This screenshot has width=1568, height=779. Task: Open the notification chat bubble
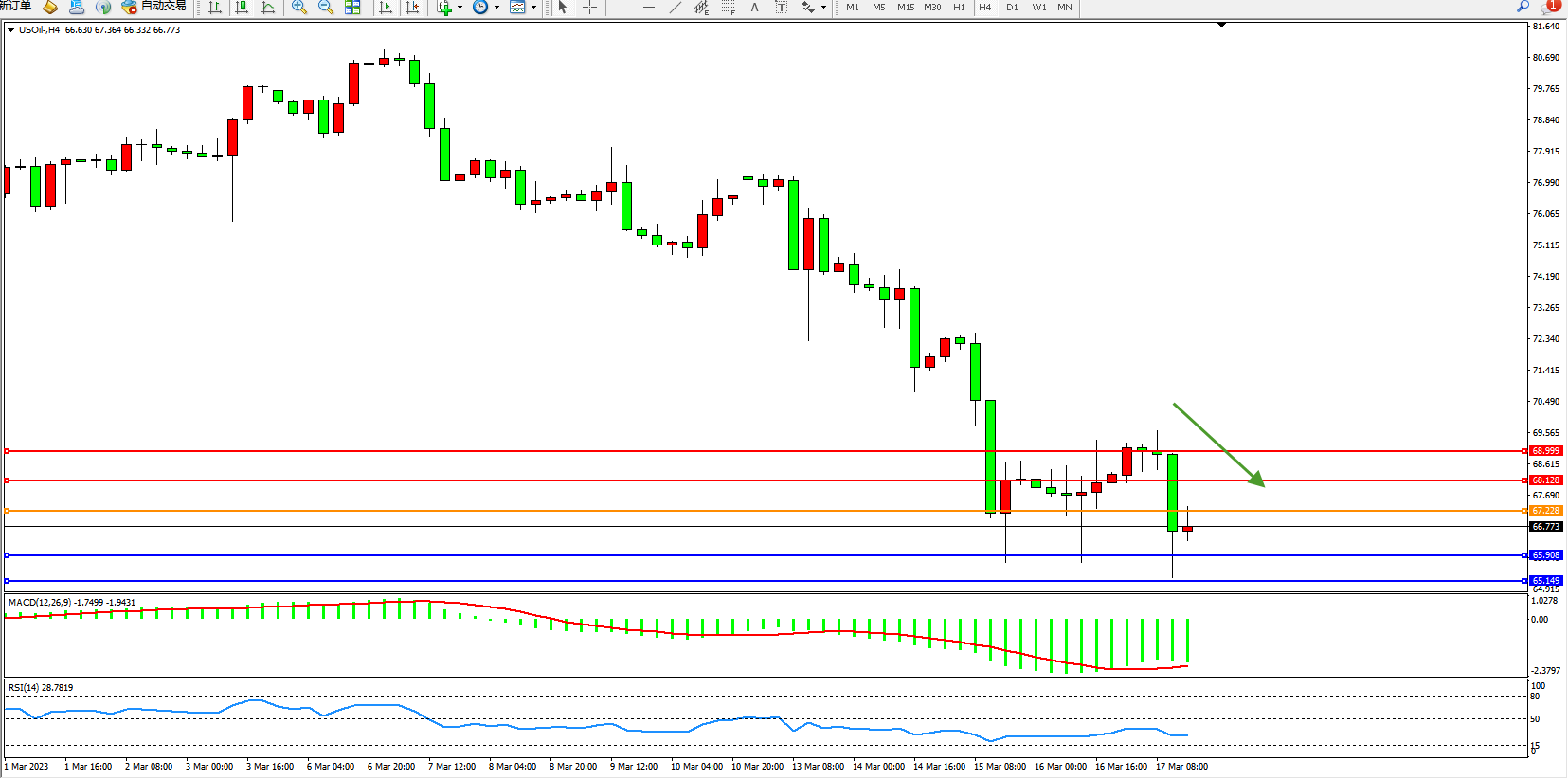click(x=1550, y=7)
